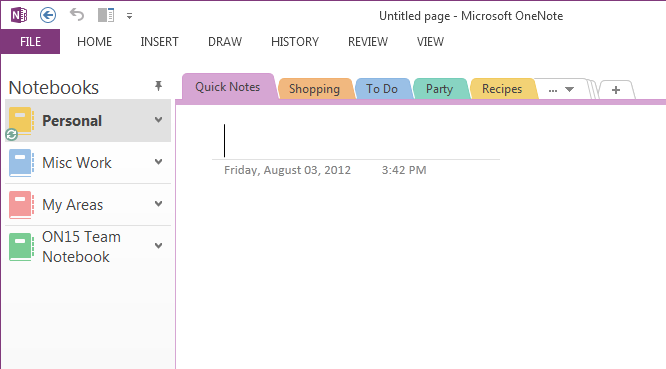The image size is (666, 369).
Task: Open the Customize Quick Access Toolbar dropdown
Action: tap(130, 17)
